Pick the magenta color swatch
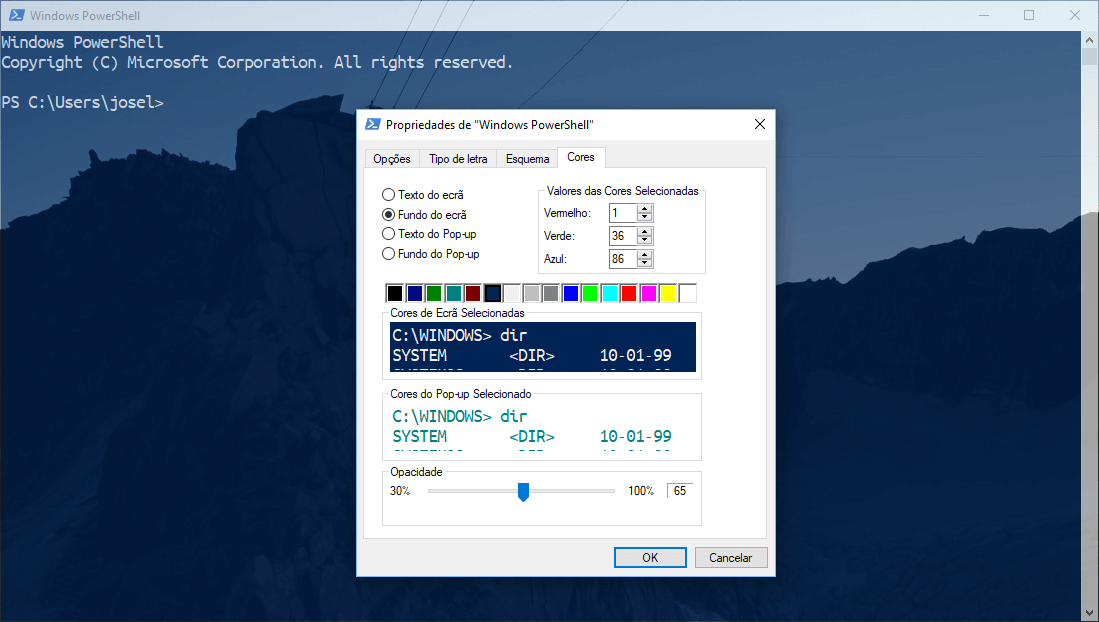 (x=648, y=293)
